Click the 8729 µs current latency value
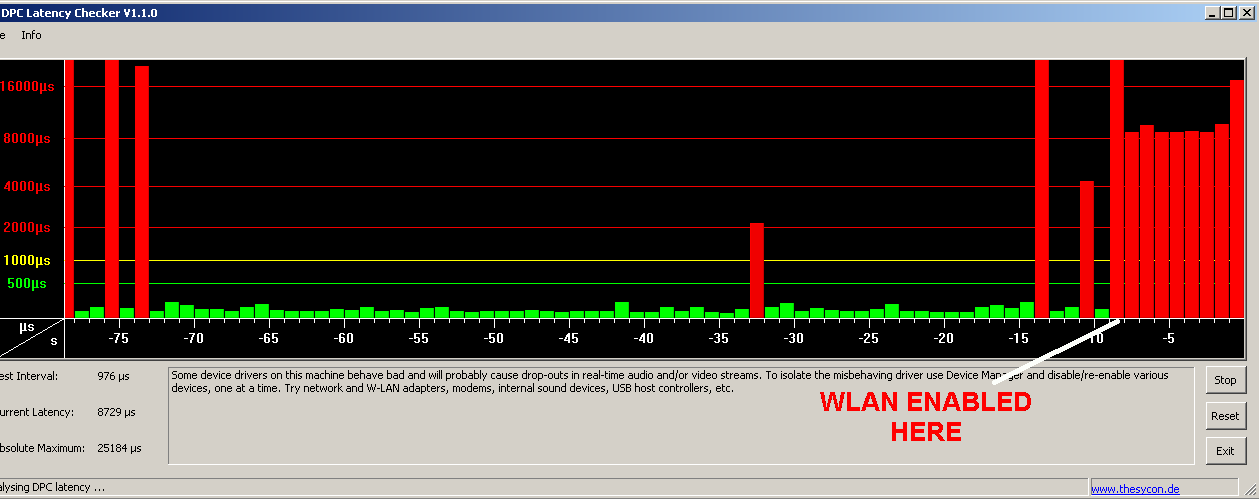 click(x=117, y=412)
